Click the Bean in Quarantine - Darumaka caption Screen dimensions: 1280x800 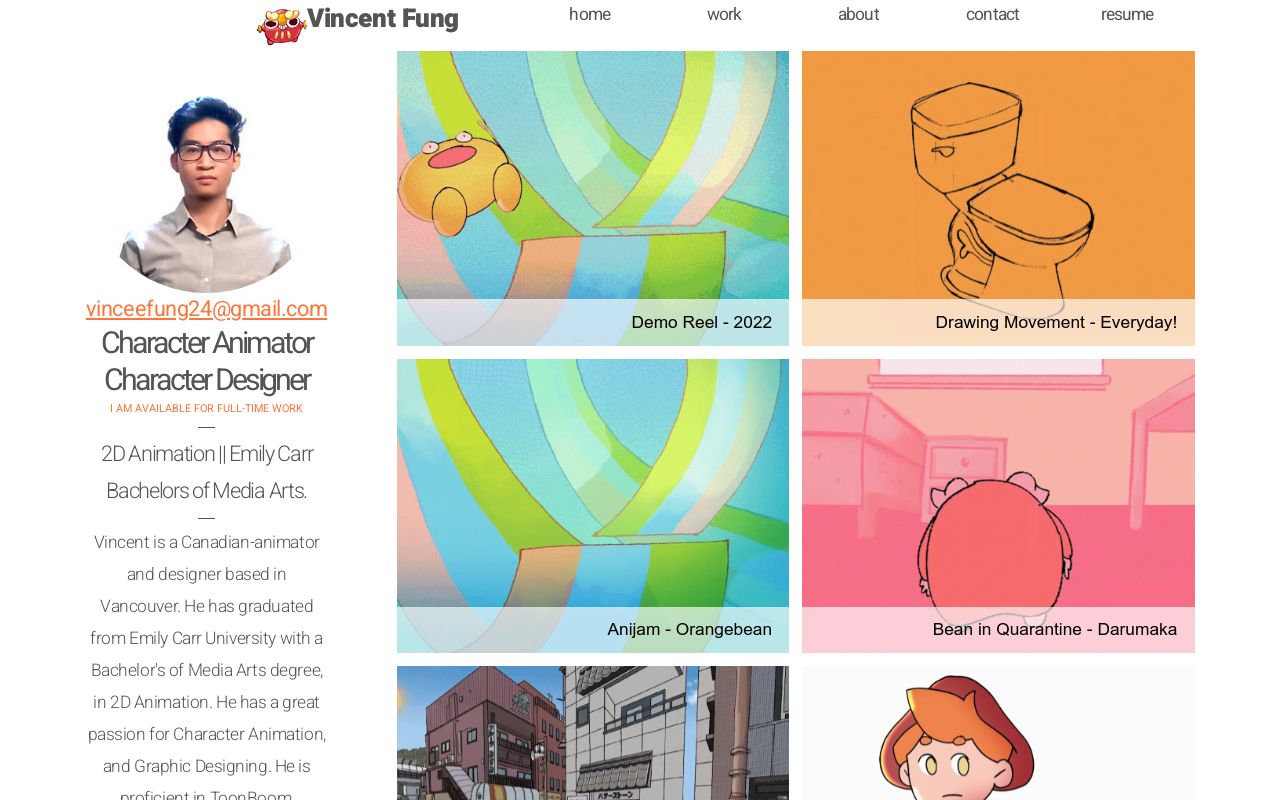1055,629
